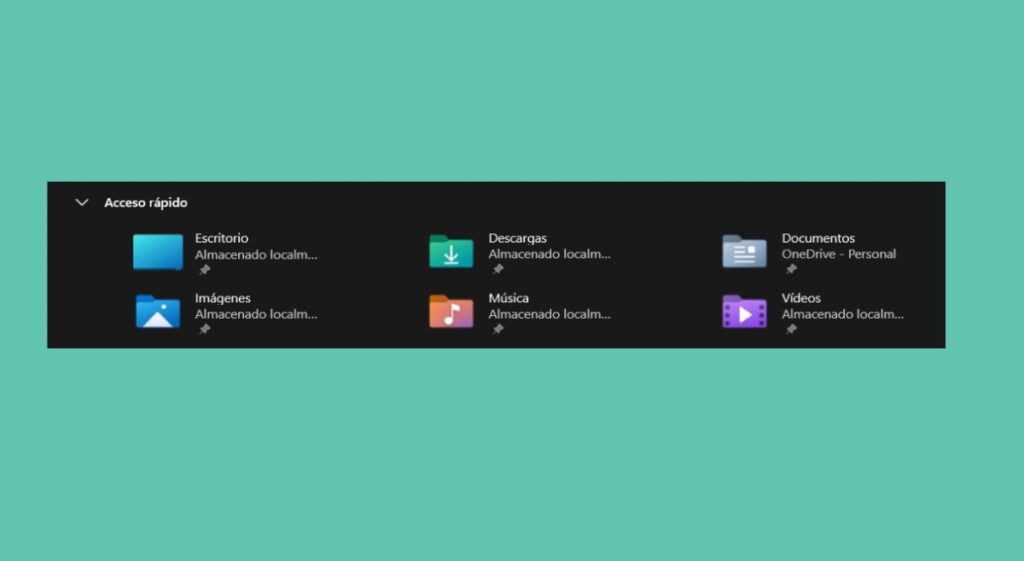Viewport: 1024px width, 561px height.
Task: Select the Descargas name label
Action: [x=517, y=238]
